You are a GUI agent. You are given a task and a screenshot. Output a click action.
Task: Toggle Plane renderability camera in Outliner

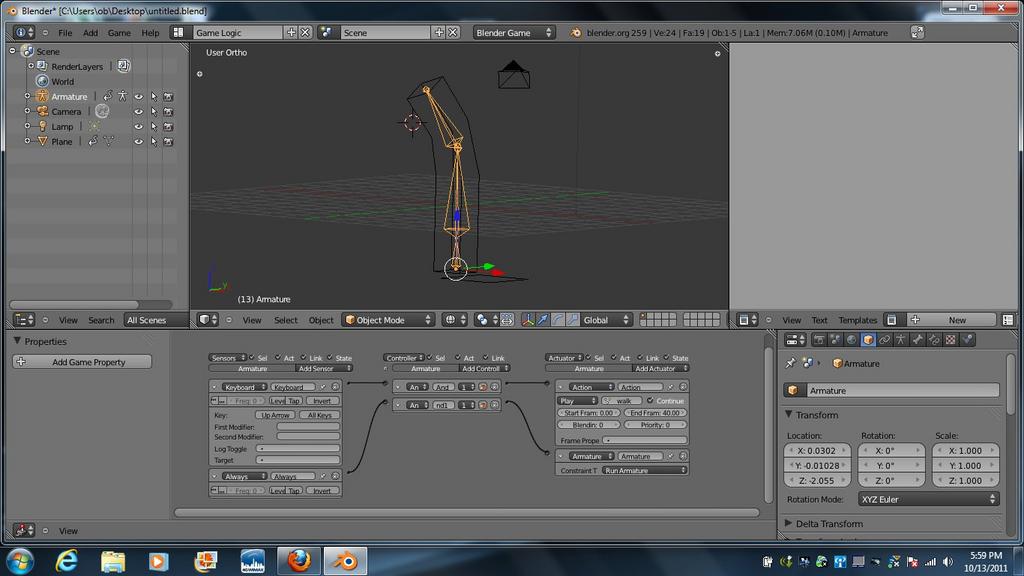pos(168,142)
